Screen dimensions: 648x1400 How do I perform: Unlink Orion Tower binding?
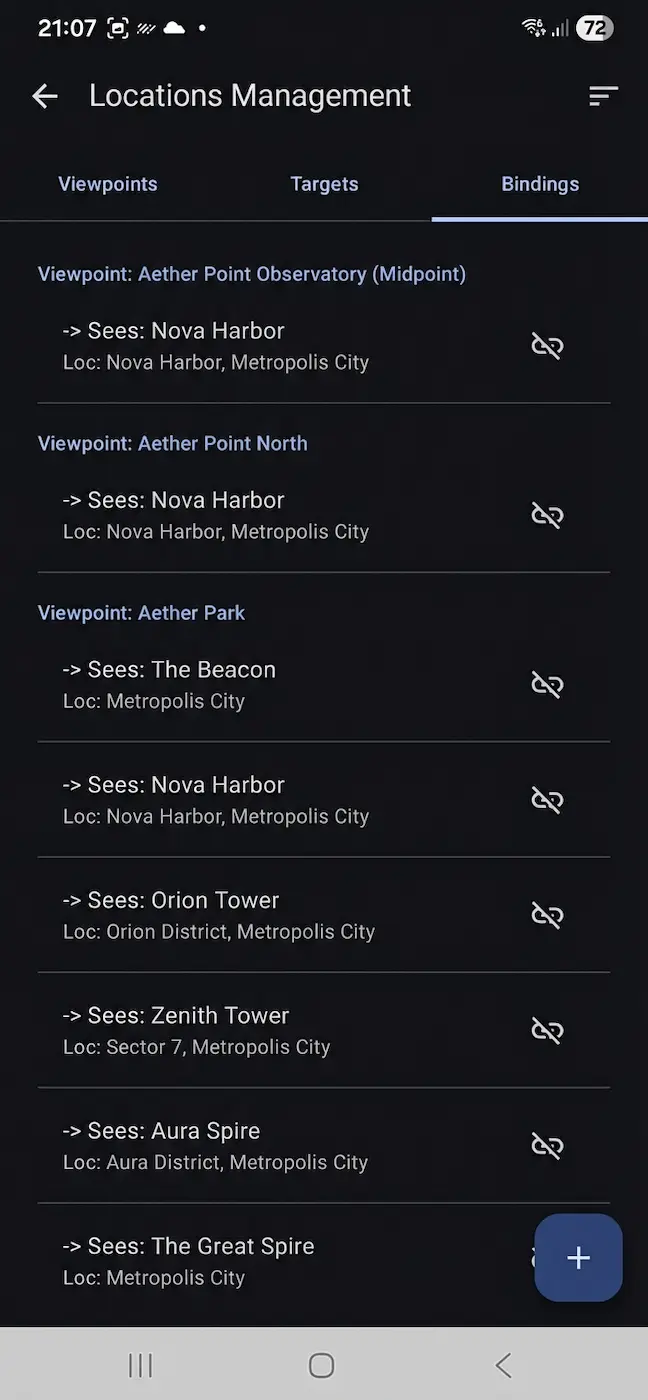[x=547, y=915]
